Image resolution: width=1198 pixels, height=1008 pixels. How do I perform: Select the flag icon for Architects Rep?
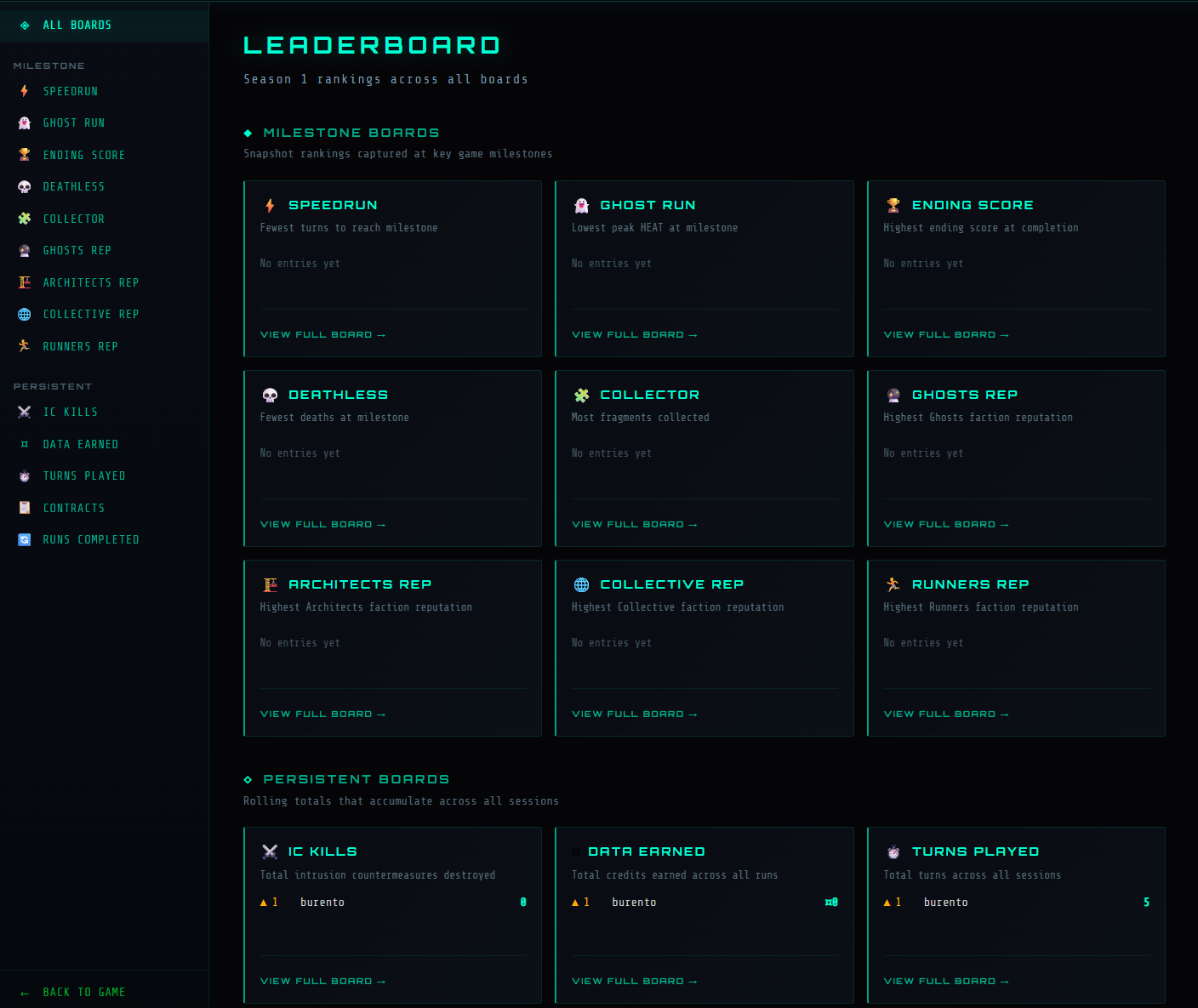[x=25, y=282]
